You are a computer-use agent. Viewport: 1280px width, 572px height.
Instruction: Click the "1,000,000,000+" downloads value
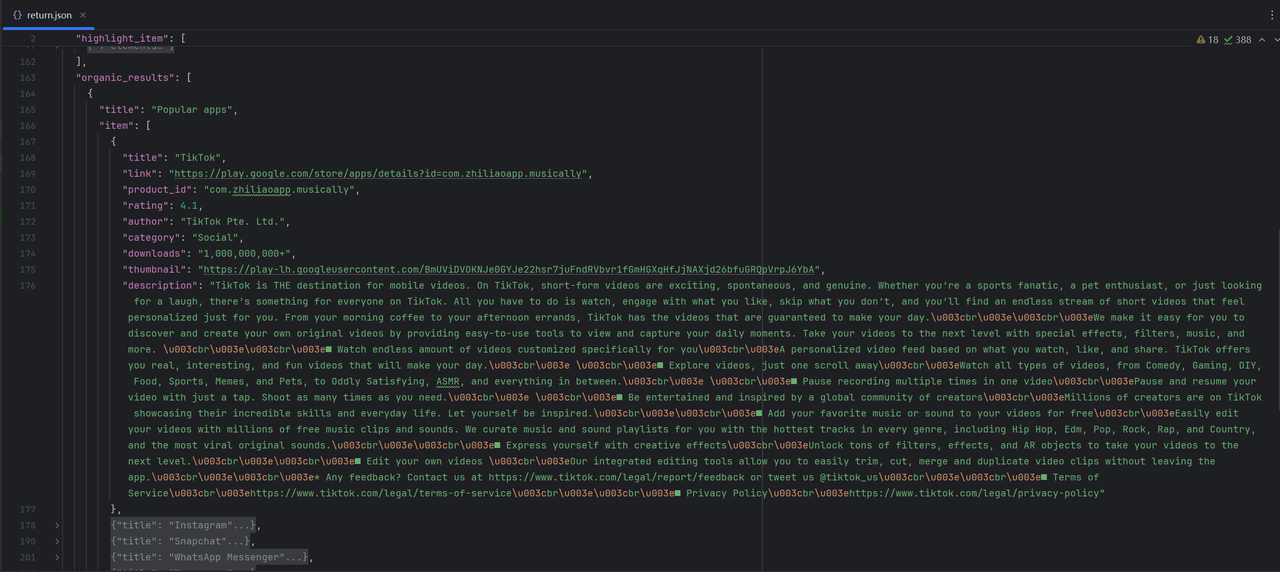coord(244,254)
